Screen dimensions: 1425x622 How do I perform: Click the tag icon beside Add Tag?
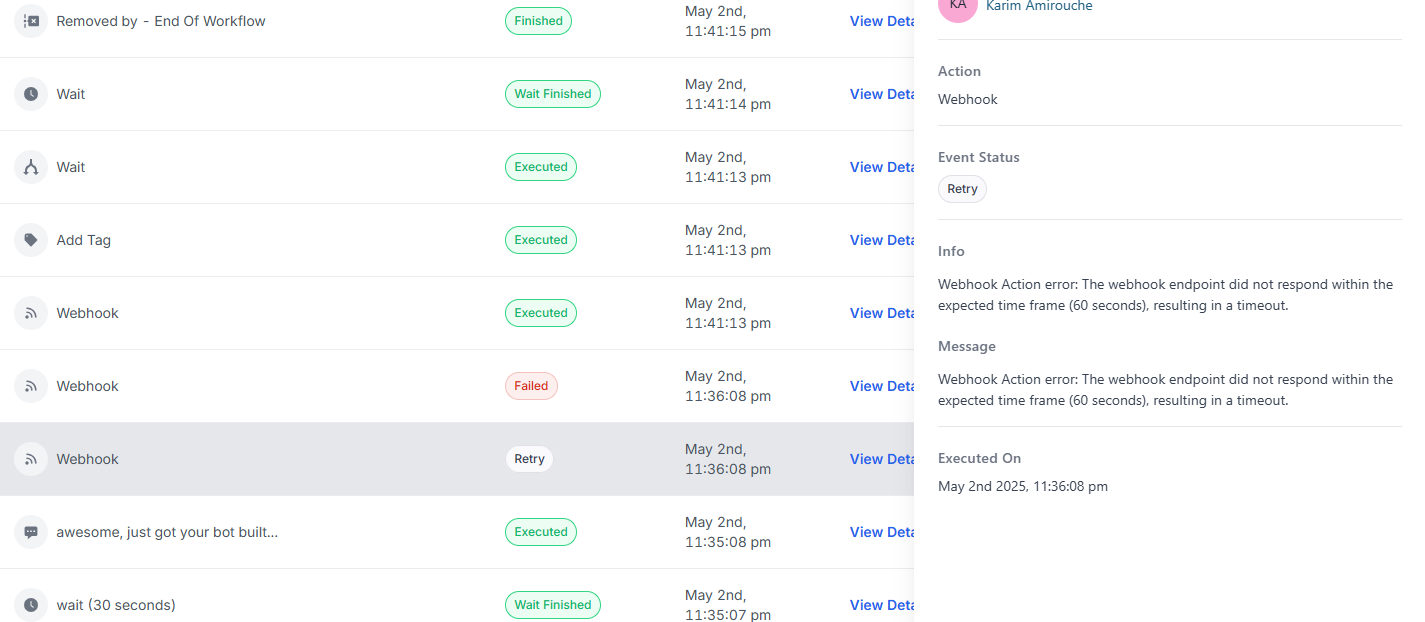30,239
